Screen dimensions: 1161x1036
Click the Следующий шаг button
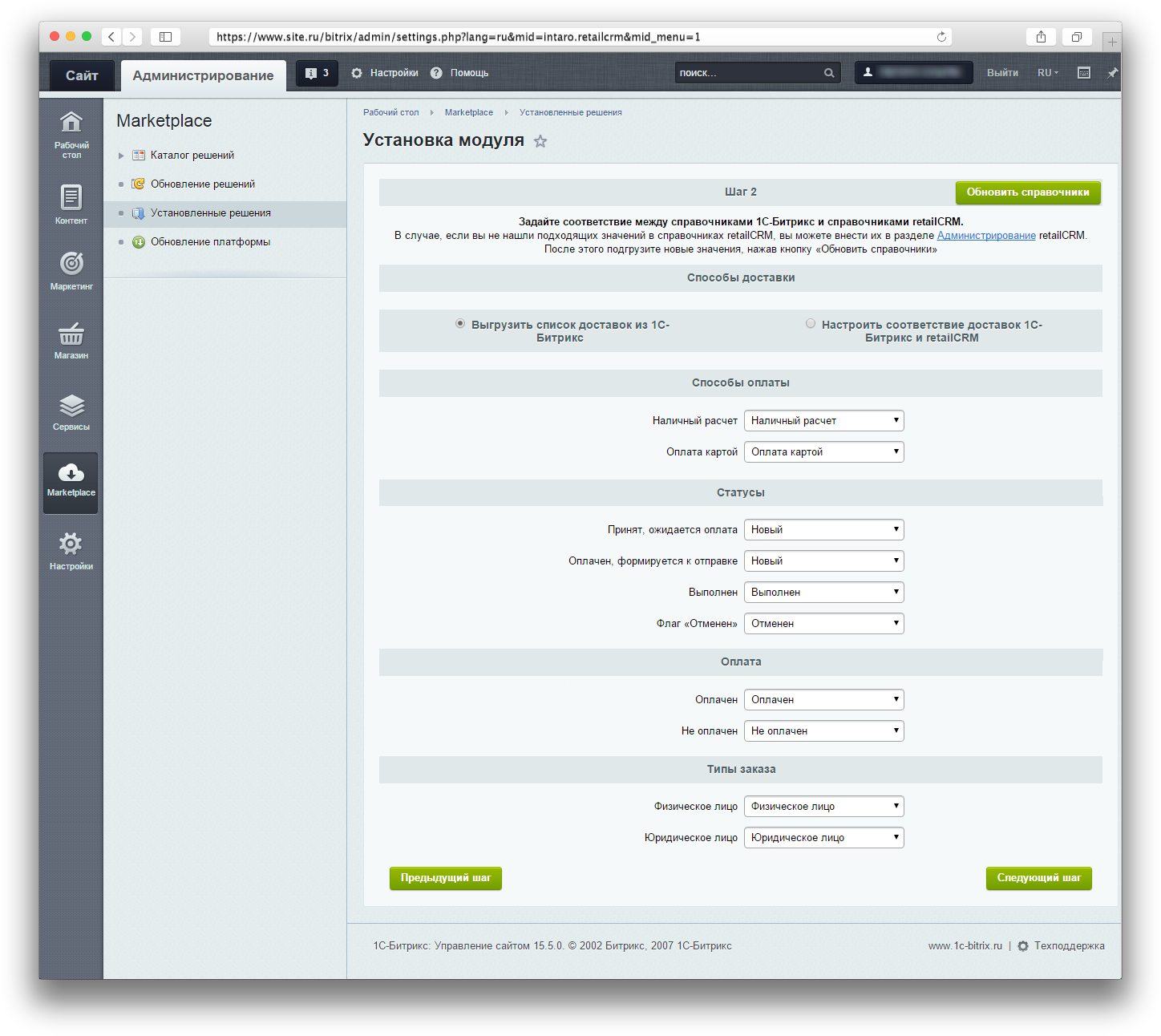click(x=1038, y=878)
